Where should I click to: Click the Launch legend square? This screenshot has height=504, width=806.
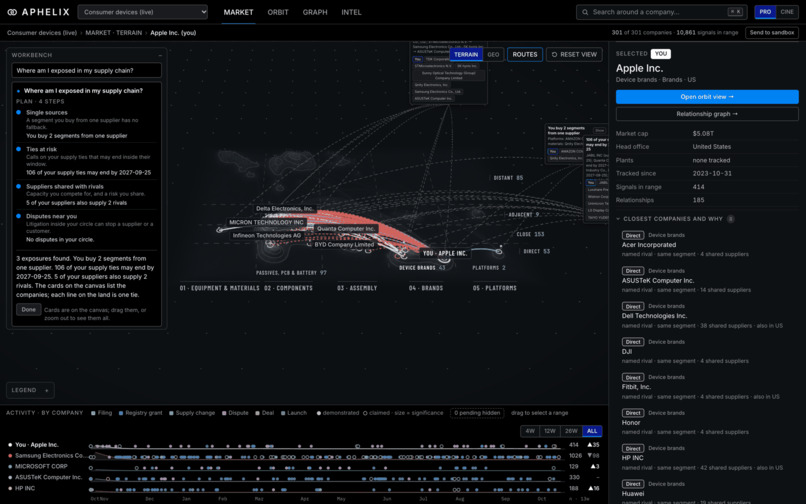(x=283, y=413)
